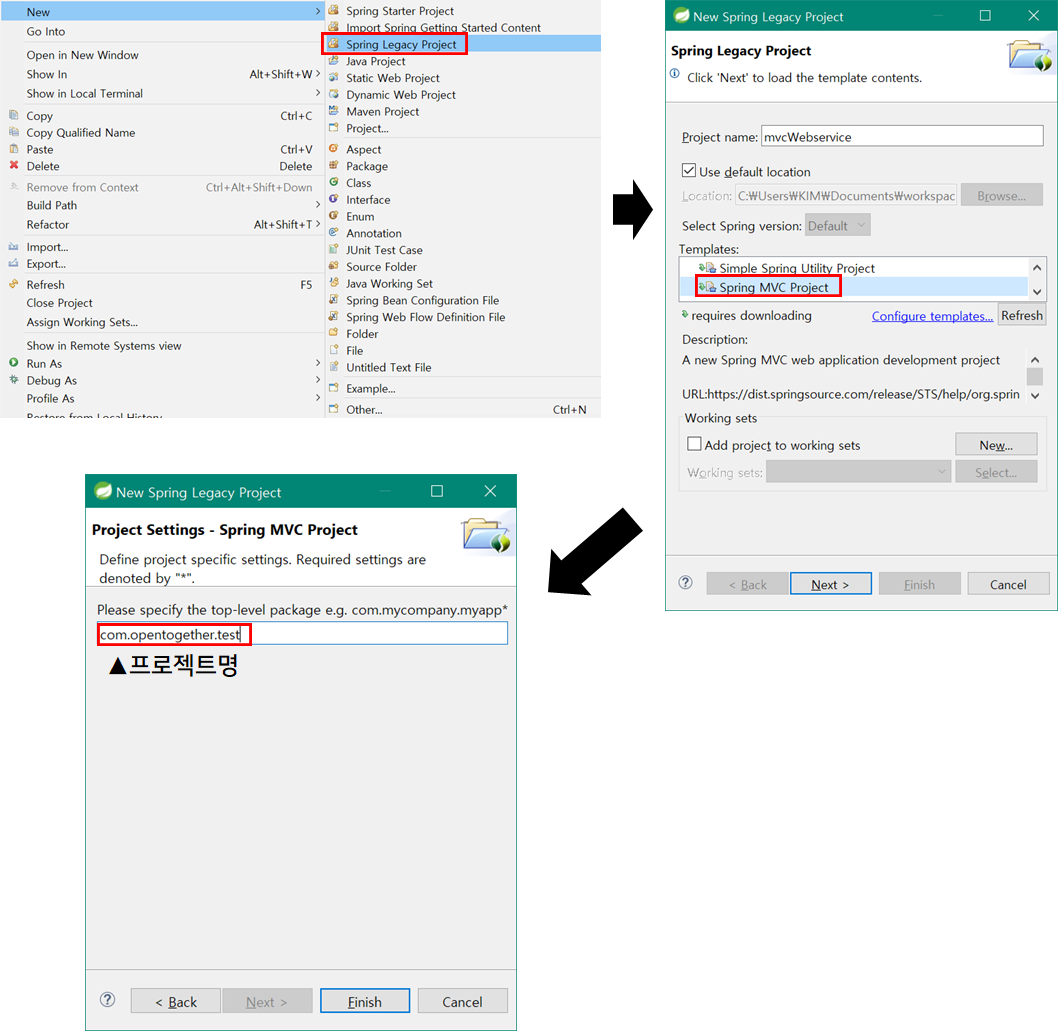The height and width of the screenshot is (1031, 1058).
Task: Select Spring MVC Project template
Action: point(773,287)
